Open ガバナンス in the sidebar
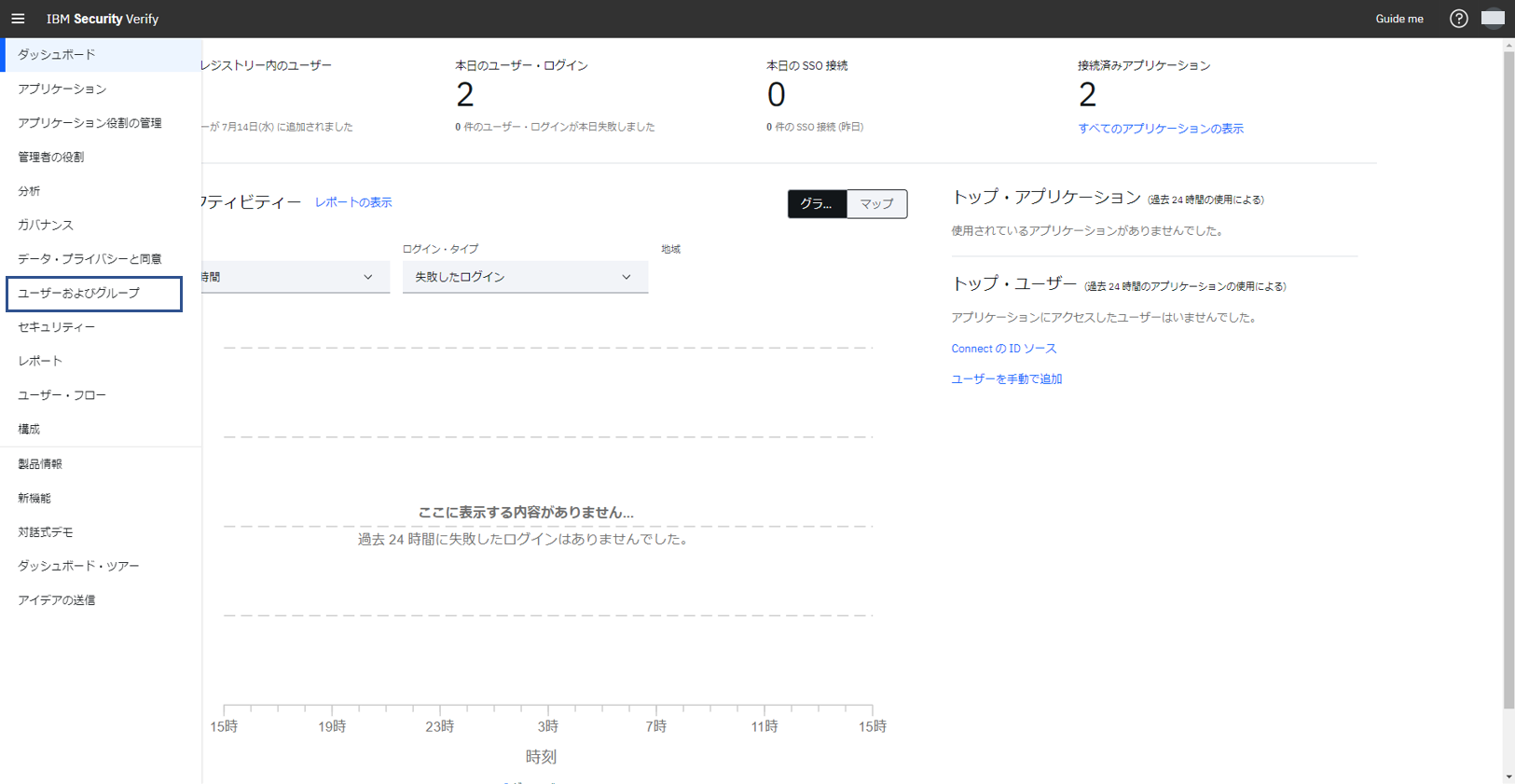1515x784 pixels. coord(101,225)
